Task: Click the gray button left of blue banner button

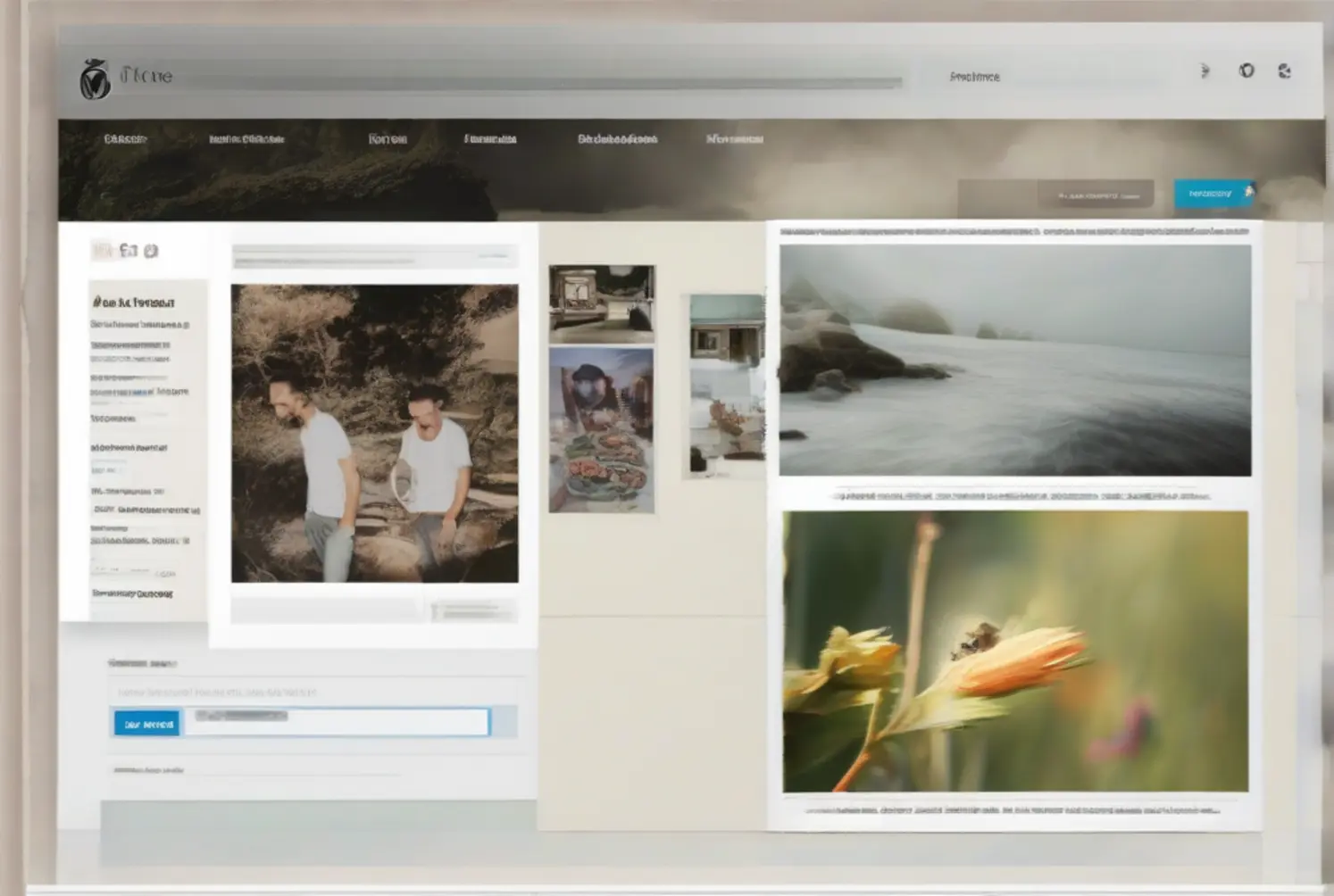Action: coord(1095,195)
